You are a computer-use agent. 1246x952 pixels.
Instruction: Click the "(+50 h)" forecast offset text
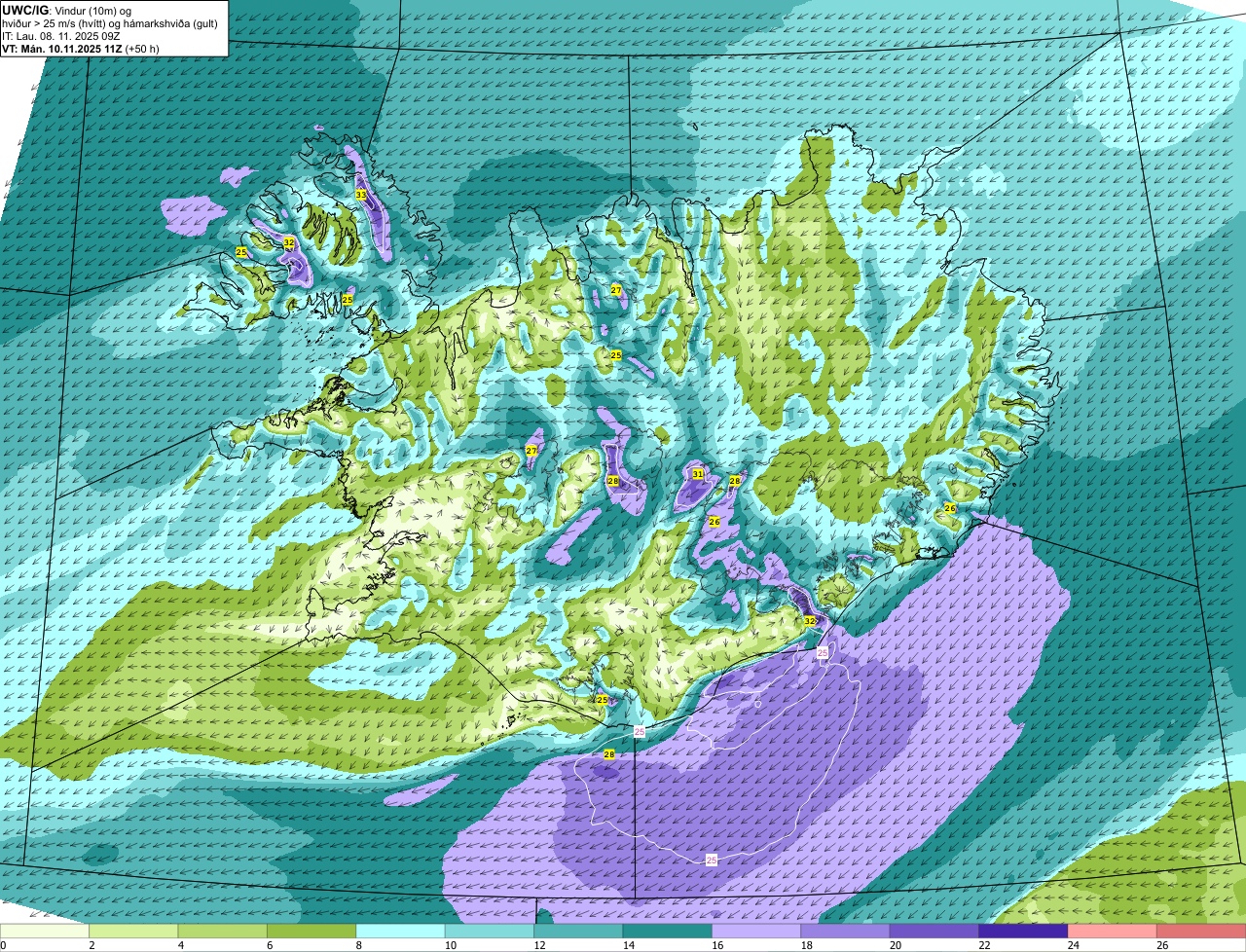142,49
